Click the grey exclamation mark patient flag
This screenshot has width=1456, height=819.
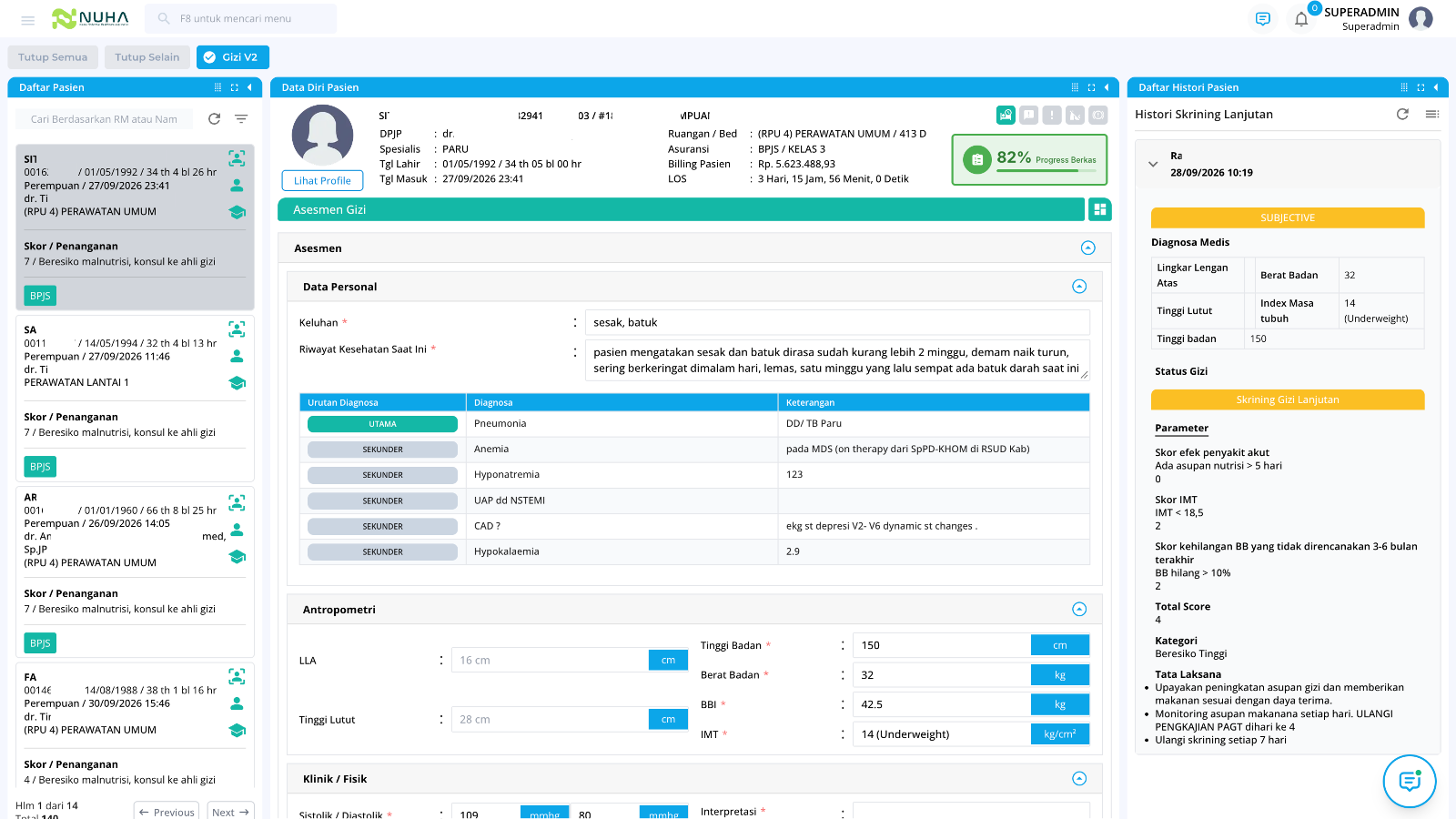pyautogui.click(x=1052, y=115)
